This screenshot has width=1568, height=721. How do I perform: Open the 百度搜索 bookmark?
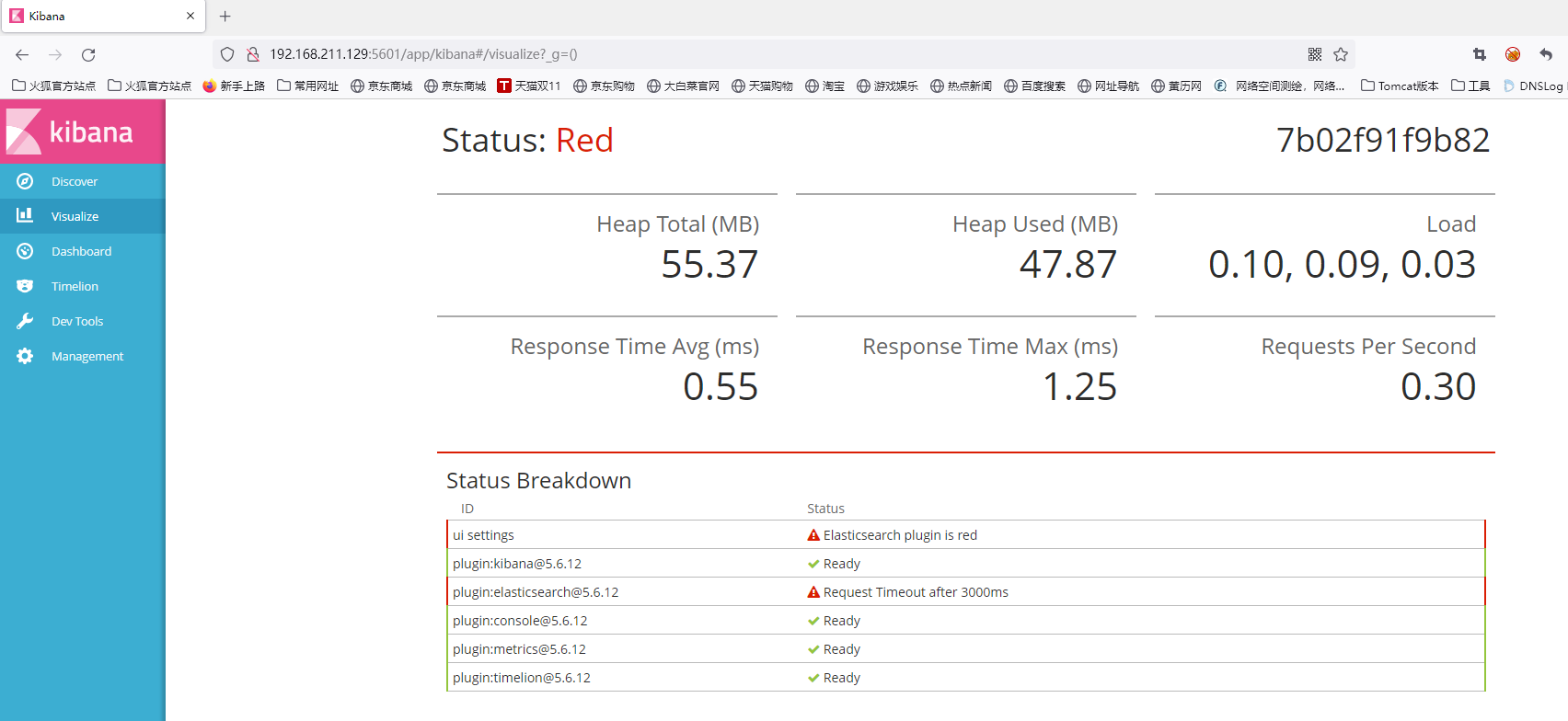1034,86
